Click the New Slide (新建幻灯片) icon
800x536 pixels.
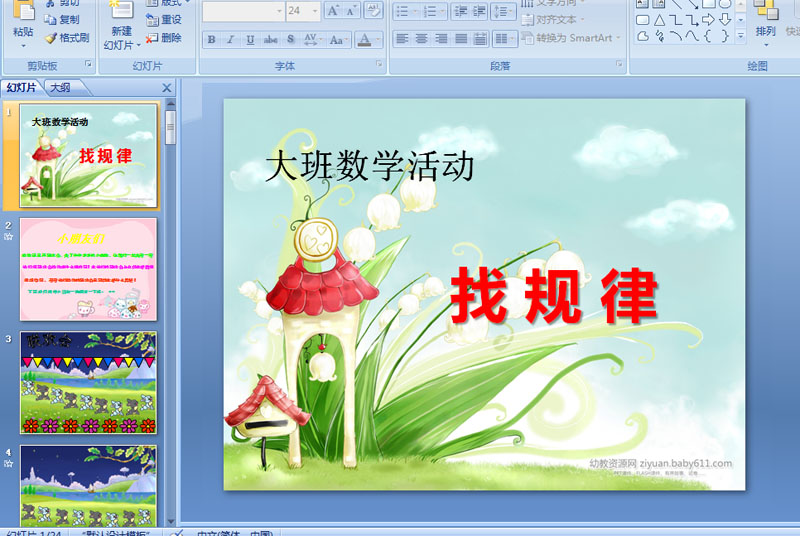click(x=121, y=10)
